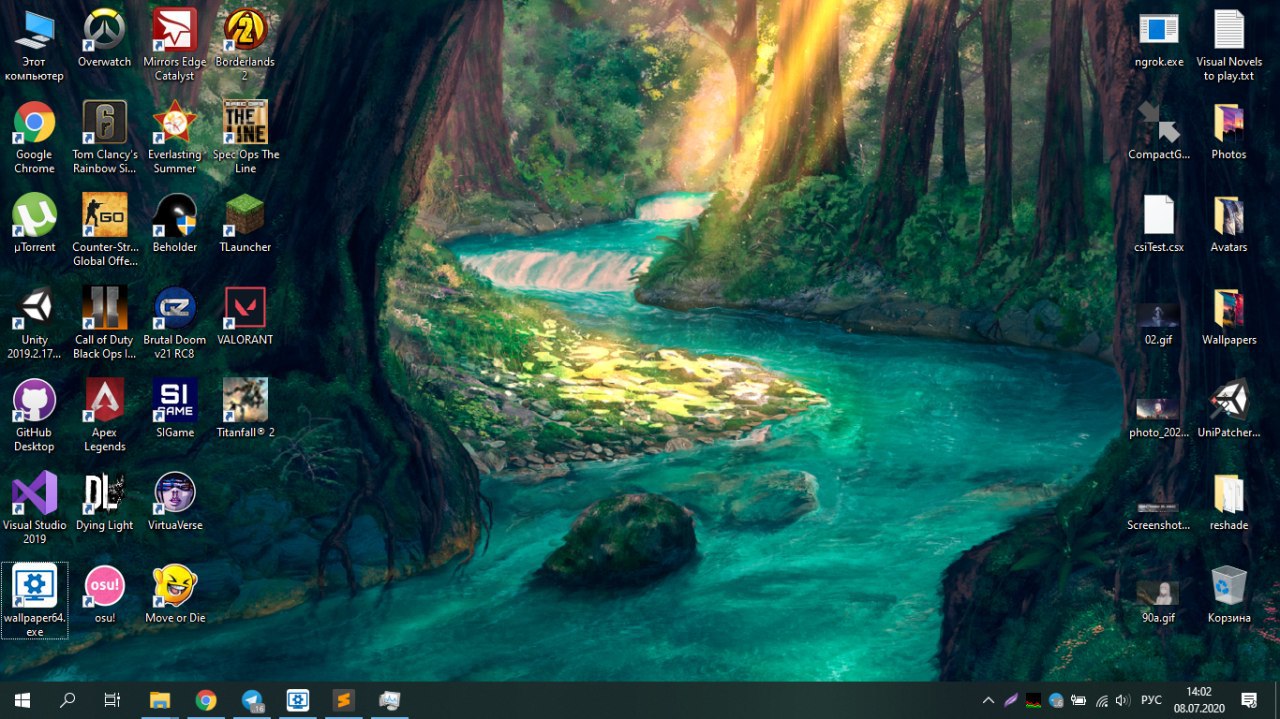The width and height of the screenshot is (1280, 719).
Task: Switch input language via РУС indicator
Action: [x=1151, y=700]
